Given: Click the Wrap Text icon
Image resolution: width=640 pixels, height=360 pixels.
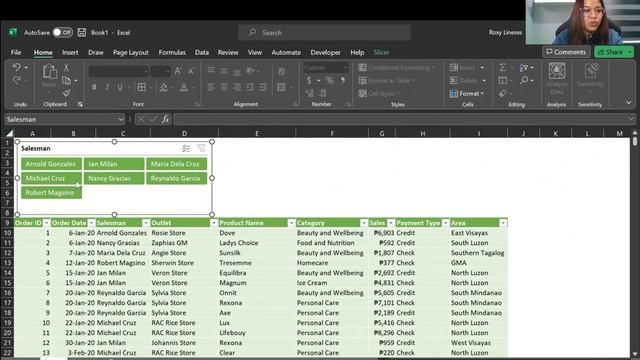Looking at the screenshot, I should pos(282,71).
